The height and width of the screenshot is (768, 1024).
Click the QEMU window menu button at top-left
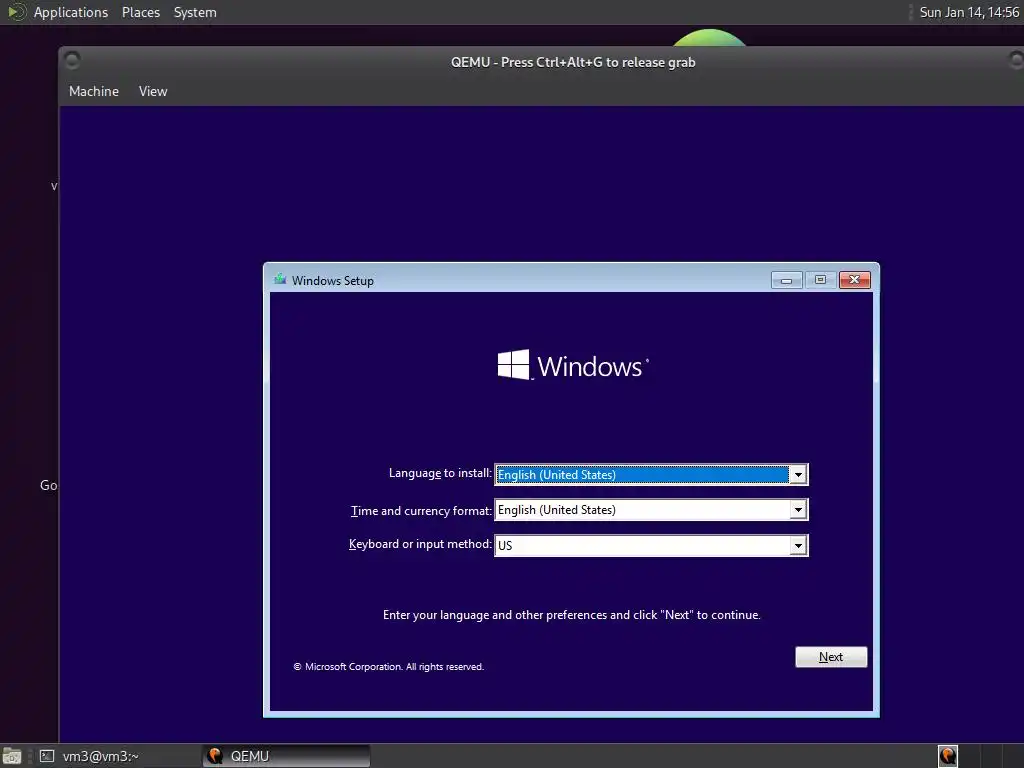(x=72, y=61)
